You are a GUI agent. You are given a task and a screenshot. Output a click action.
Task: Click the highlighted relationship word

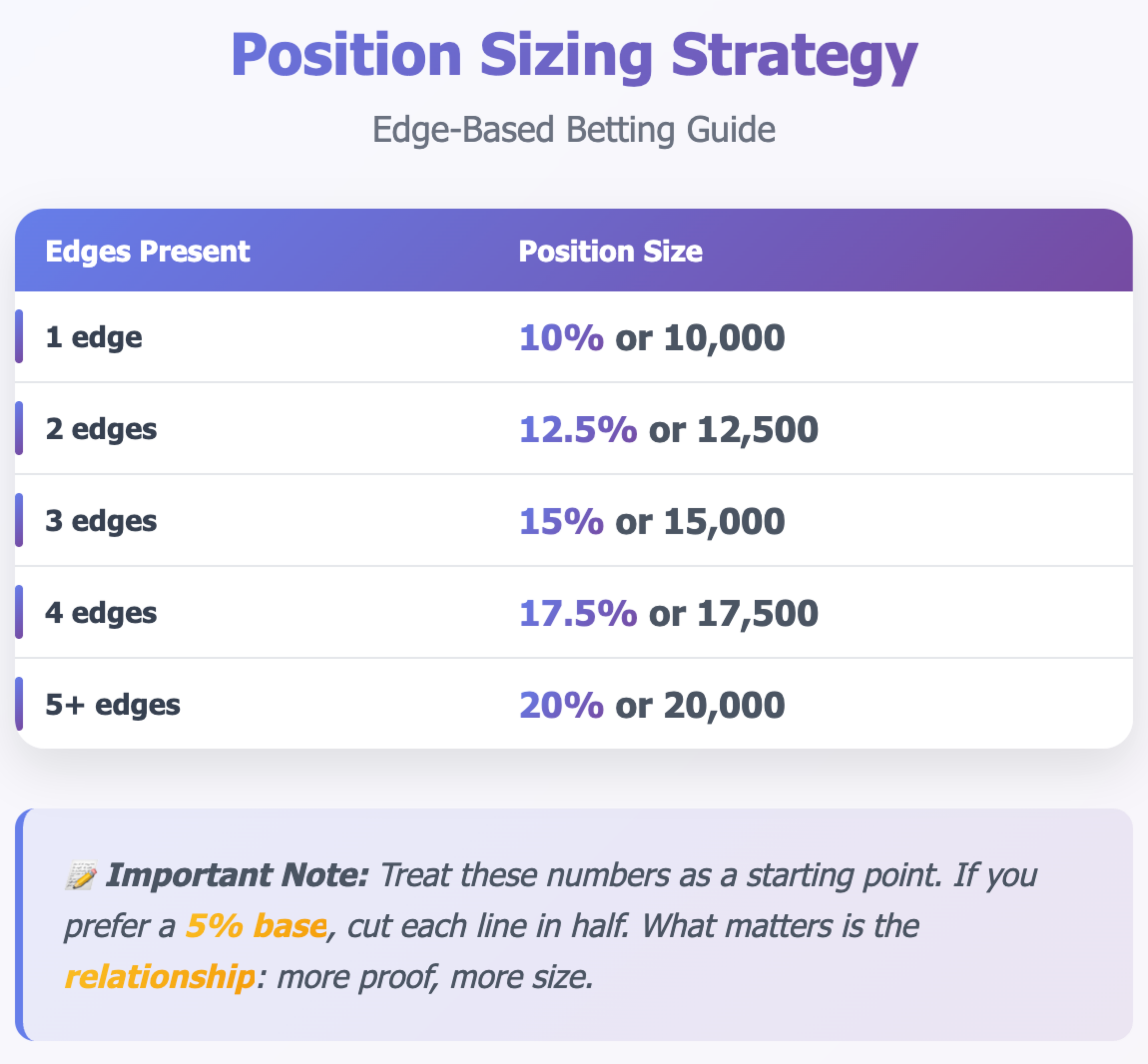pos(160,977)
